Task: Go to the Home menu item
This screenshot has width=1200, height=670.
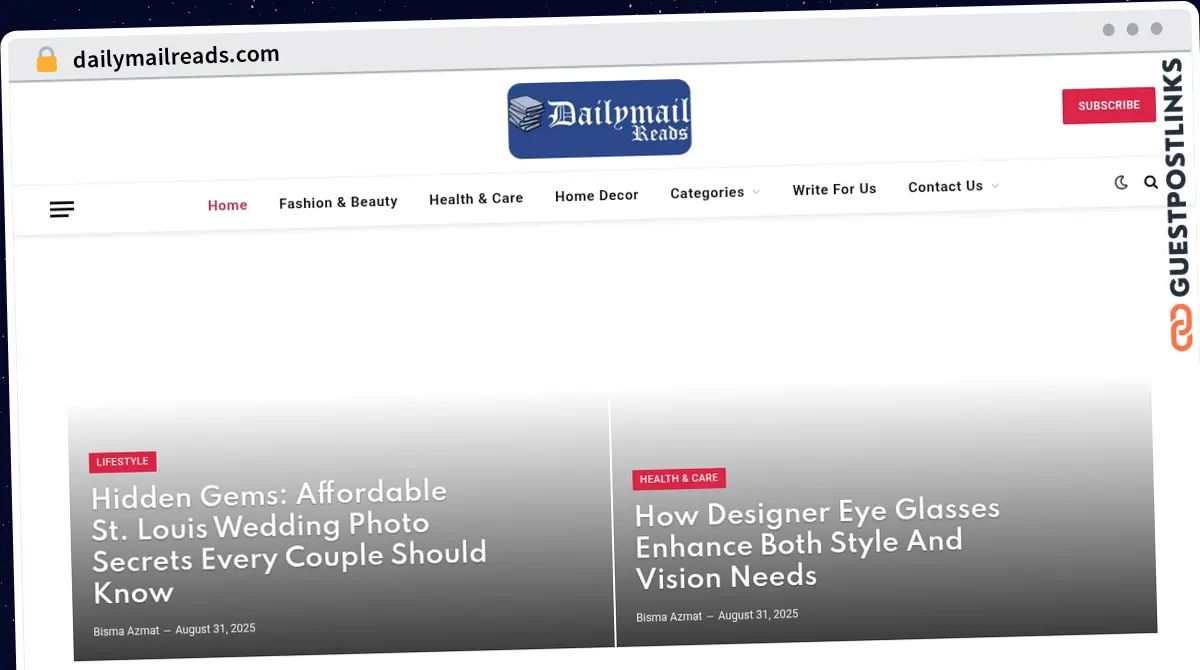Action: click(227, 205)
